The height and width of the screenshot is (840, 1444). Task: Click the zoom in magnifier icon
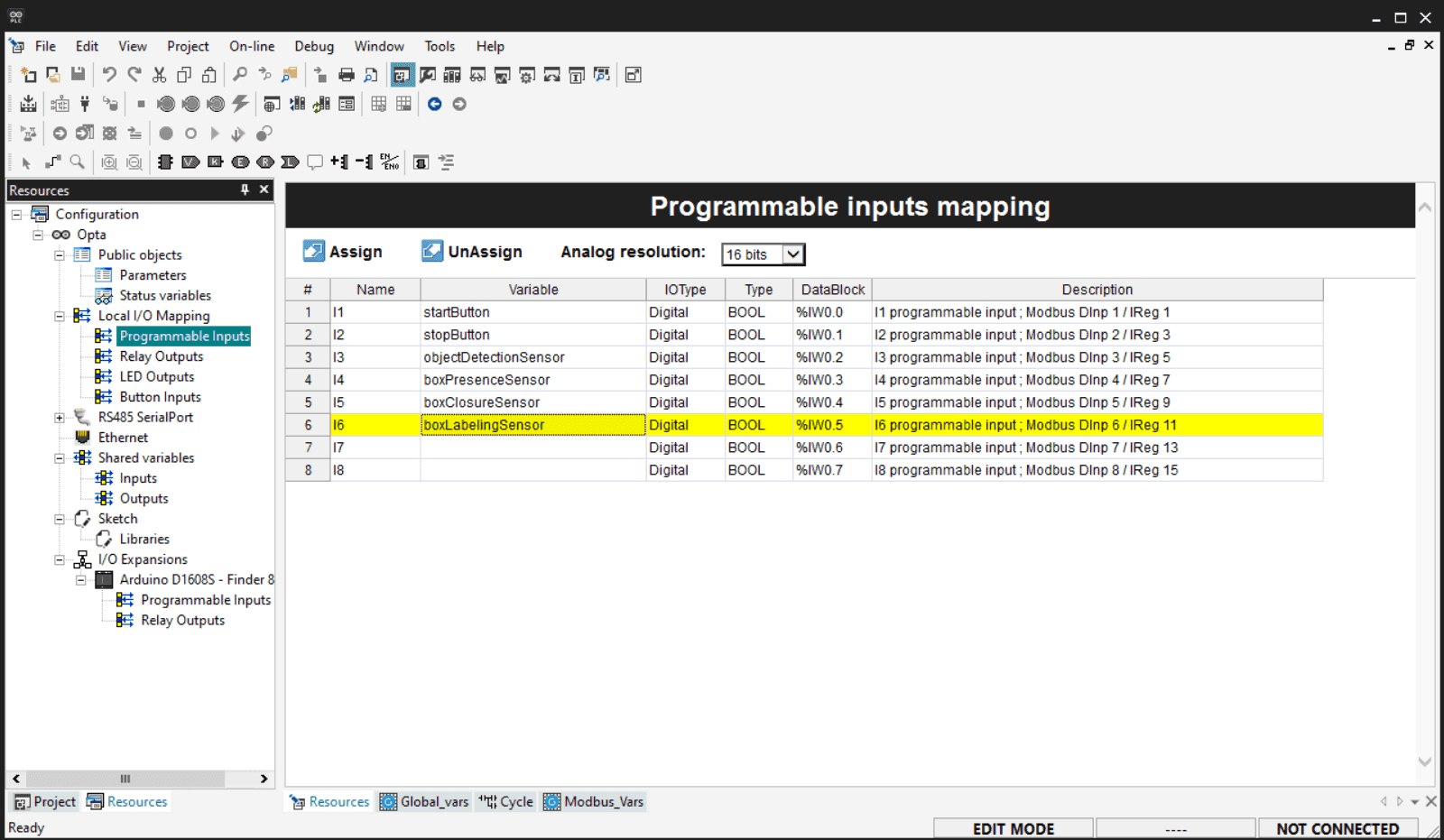[x=109, y=162]
